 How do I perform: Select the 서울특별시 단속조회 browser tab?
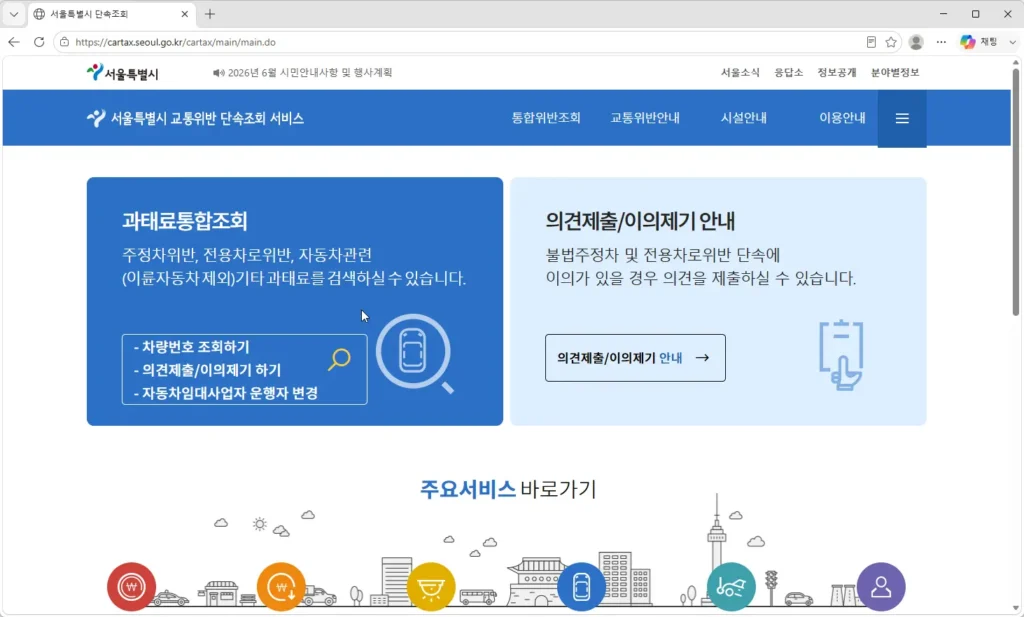pyautogui.click(x=112, y=14)
